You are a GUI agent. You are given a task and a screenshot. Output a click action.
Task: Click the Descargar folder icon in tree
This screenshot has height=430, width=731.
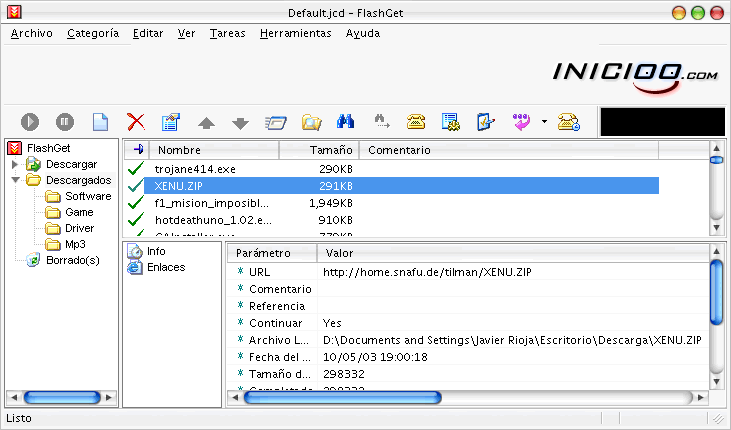point(33,164)
